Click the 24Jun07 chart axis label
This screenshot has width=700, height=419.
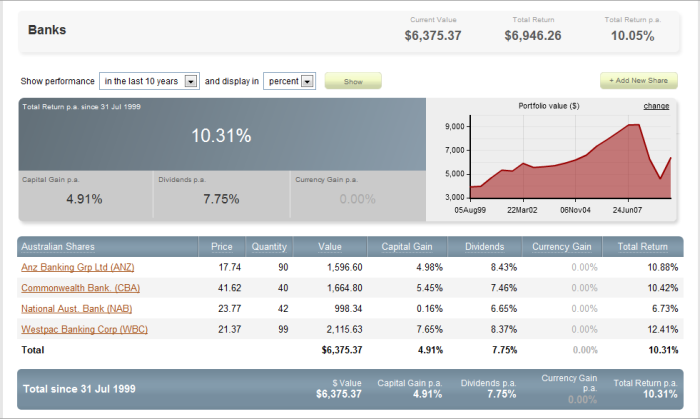(627, 210)
